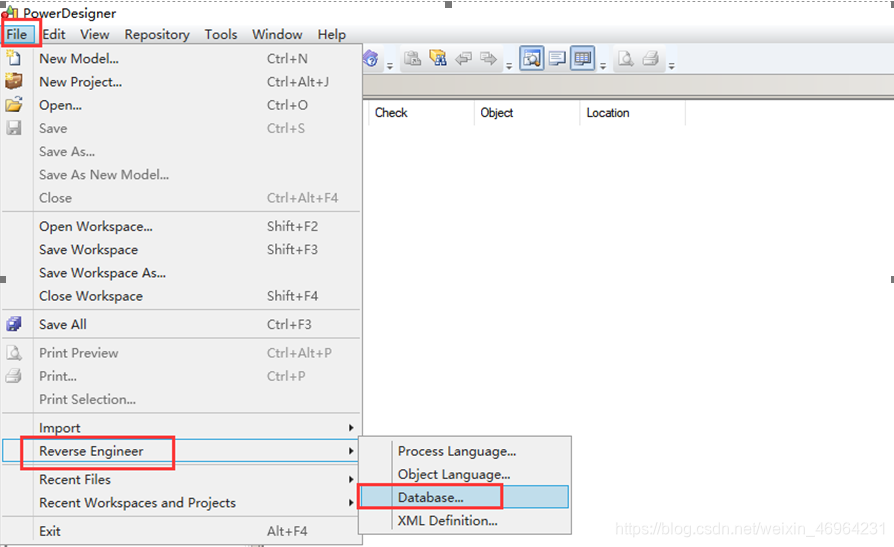Click the PowerDesigner title bar icon
This screenshot has width=894, height=547.
coord(10,12)
